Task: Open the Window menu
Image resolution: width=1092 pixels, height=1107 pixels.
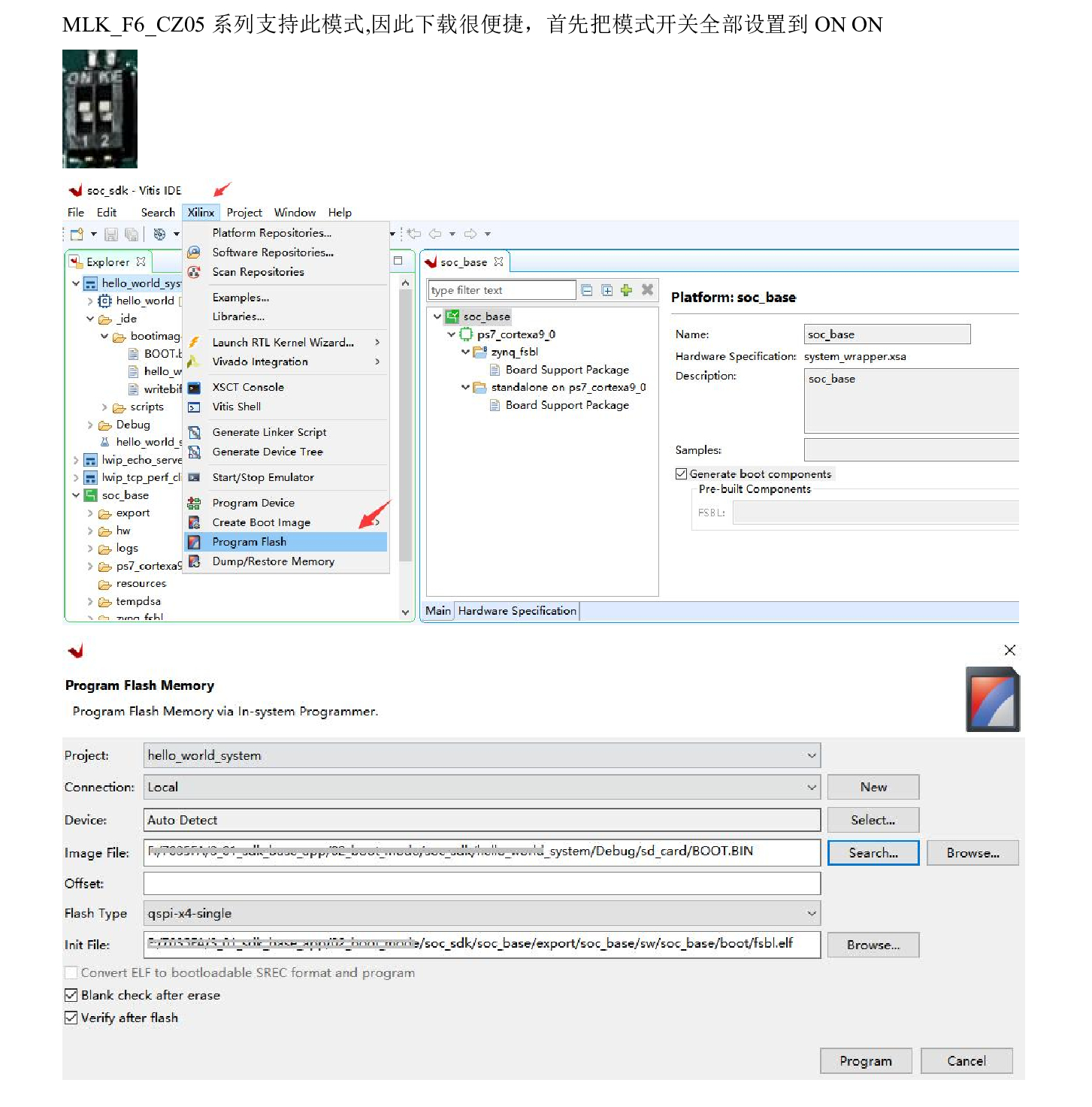Action: coord(295,213)
